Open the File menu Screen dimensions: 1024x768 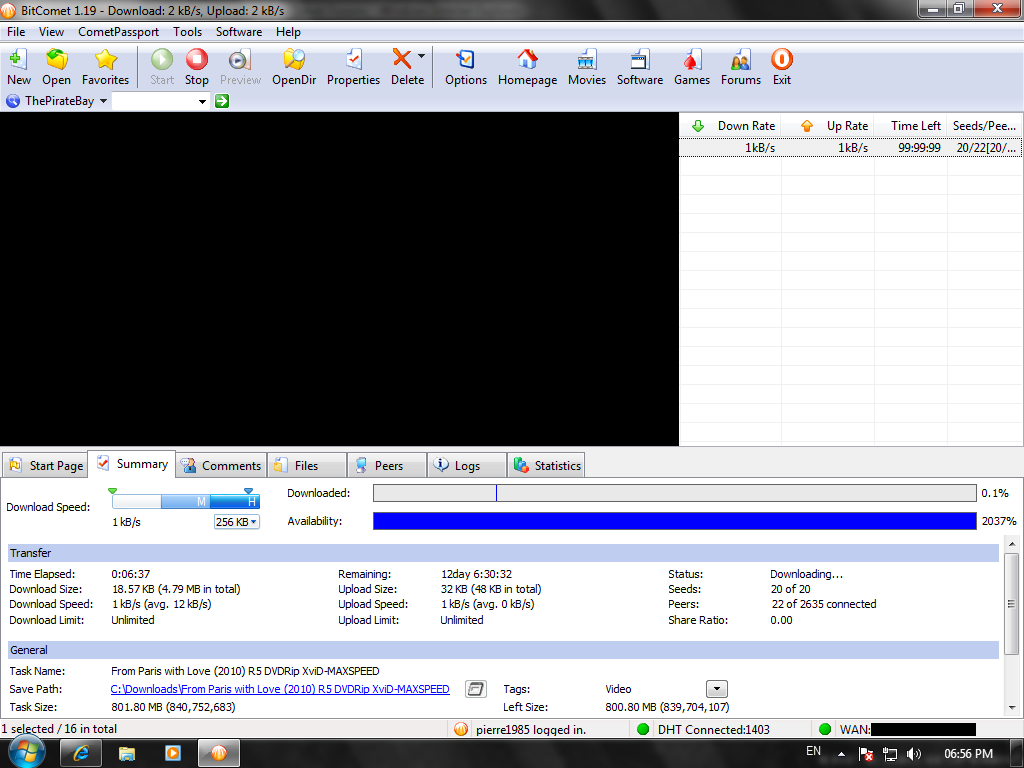click(16, 31)
